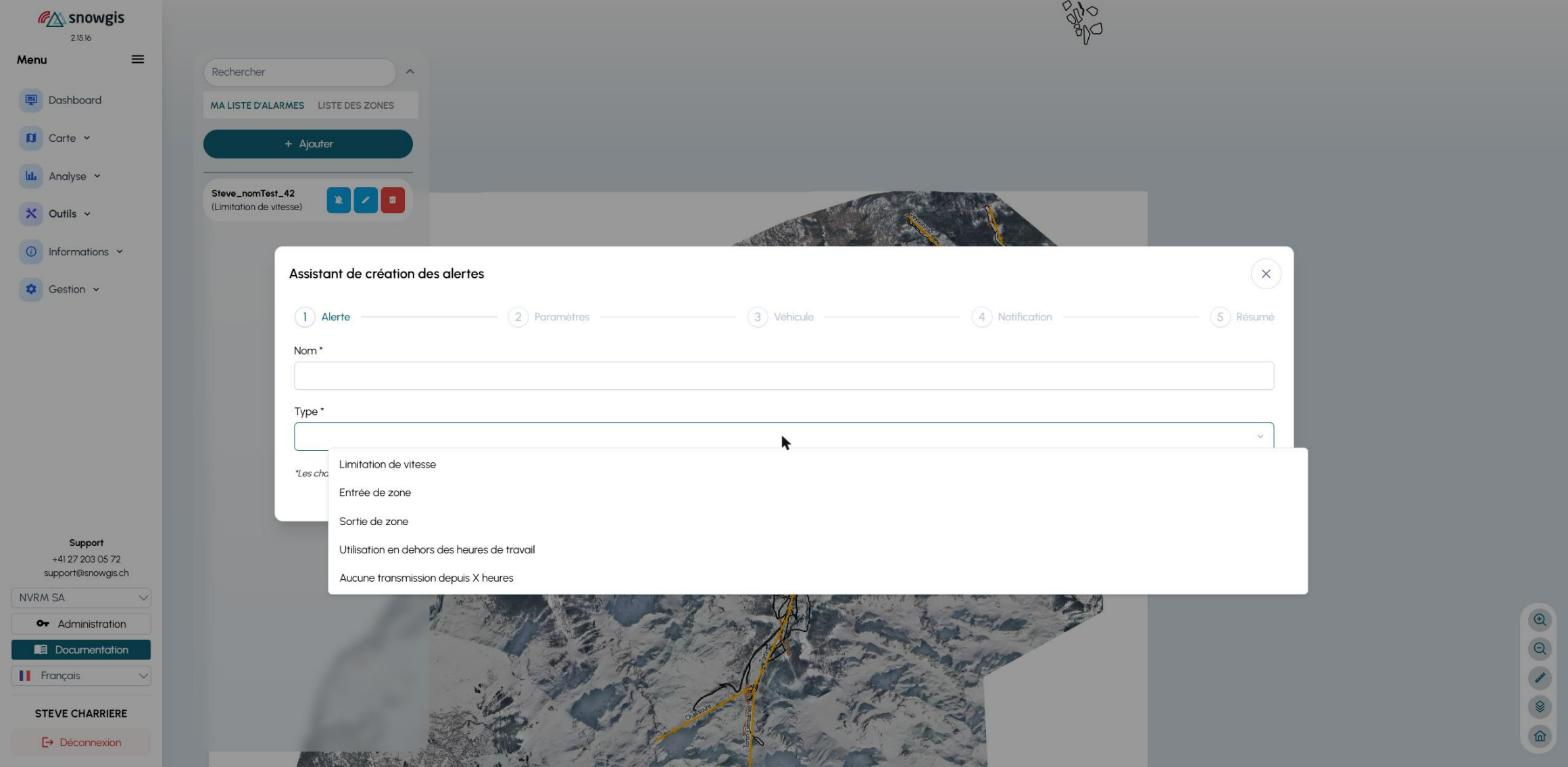Zoom in on the map
The width and height of the screenshot is (1568, 767).
pyautogui.click(x=1540, y=620)
